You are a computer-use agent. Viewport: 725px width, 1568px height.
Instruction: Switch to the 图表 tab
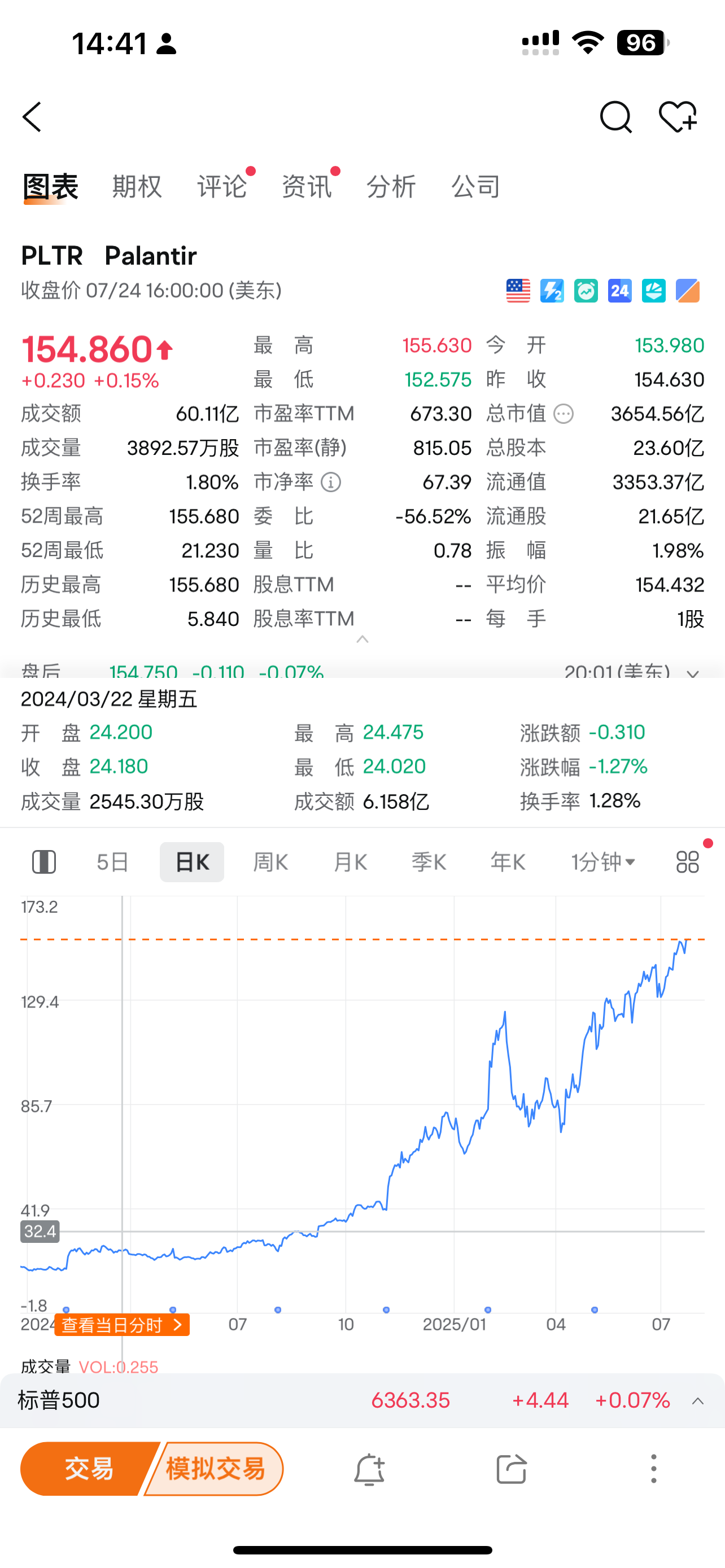50,187
